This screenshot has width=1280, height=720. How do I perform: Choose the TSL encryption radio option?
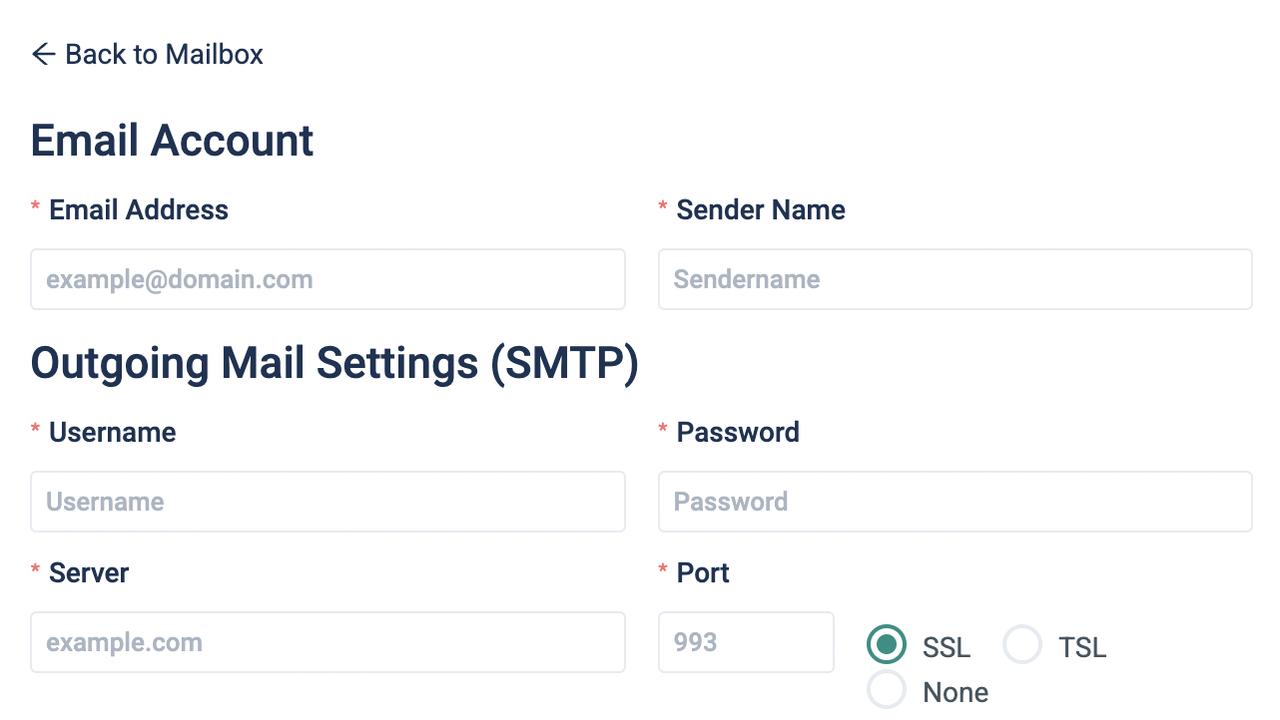1023,645
